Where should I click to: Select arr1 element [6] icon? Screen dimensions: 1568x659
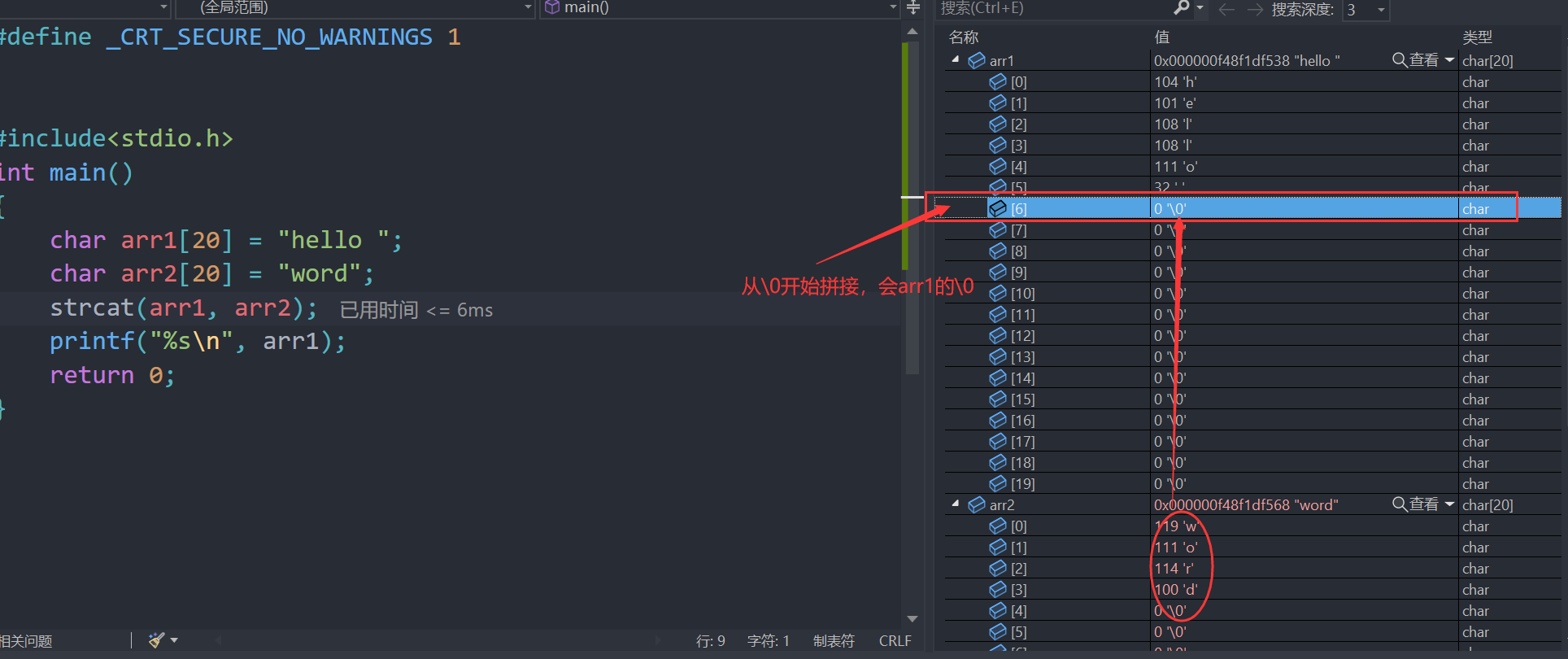click(998, 208)
